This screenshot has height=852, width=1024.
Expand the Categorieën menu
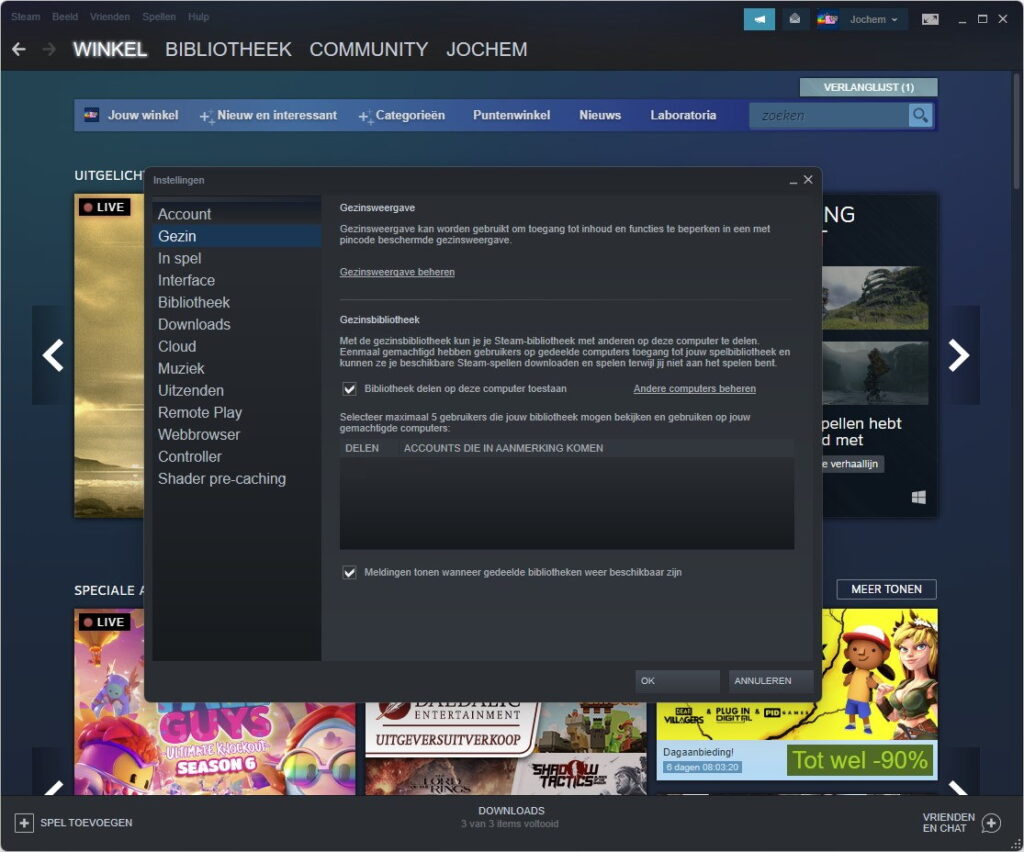pos(402,116)
